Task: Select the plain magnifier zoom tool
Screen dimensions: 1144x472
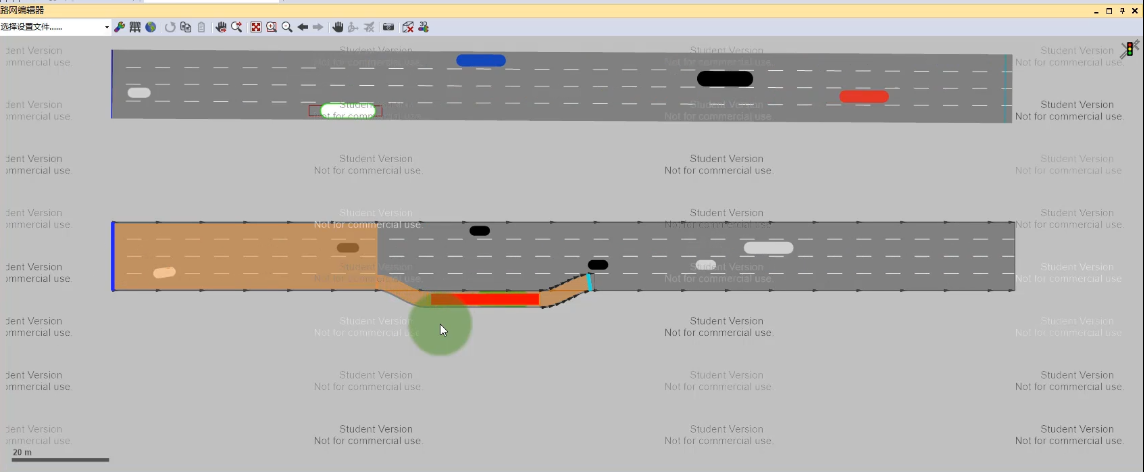Action: click(x=287, y=27)
